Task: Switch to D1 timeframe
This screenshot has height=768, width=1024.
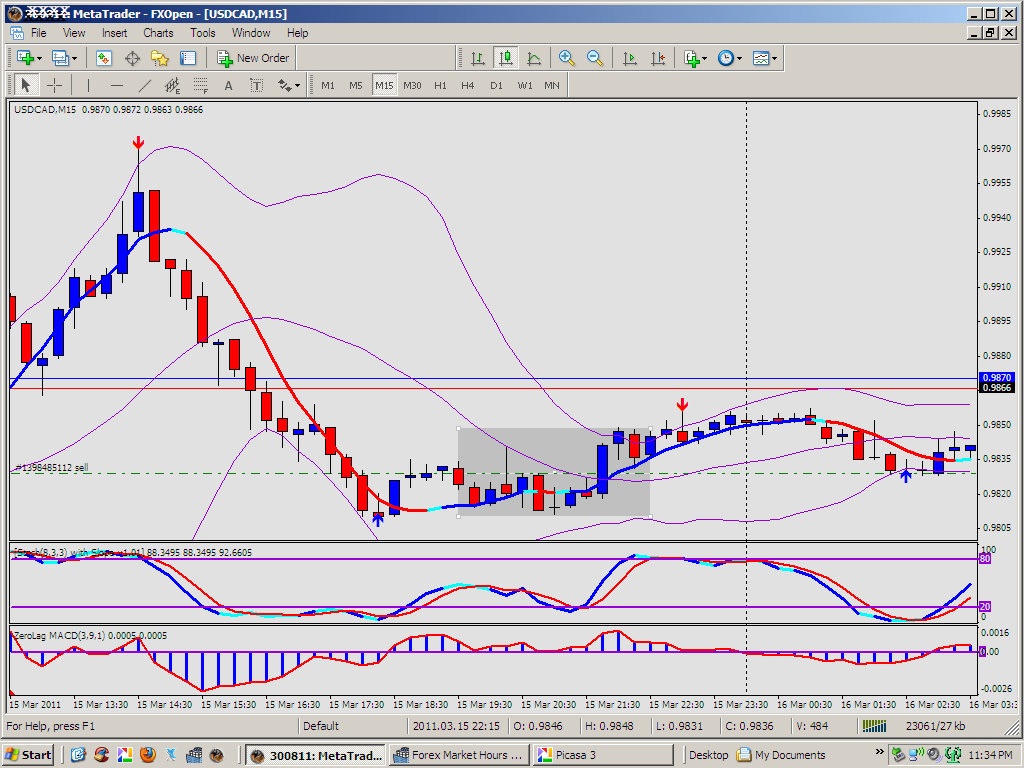Action: coord(496,85)
